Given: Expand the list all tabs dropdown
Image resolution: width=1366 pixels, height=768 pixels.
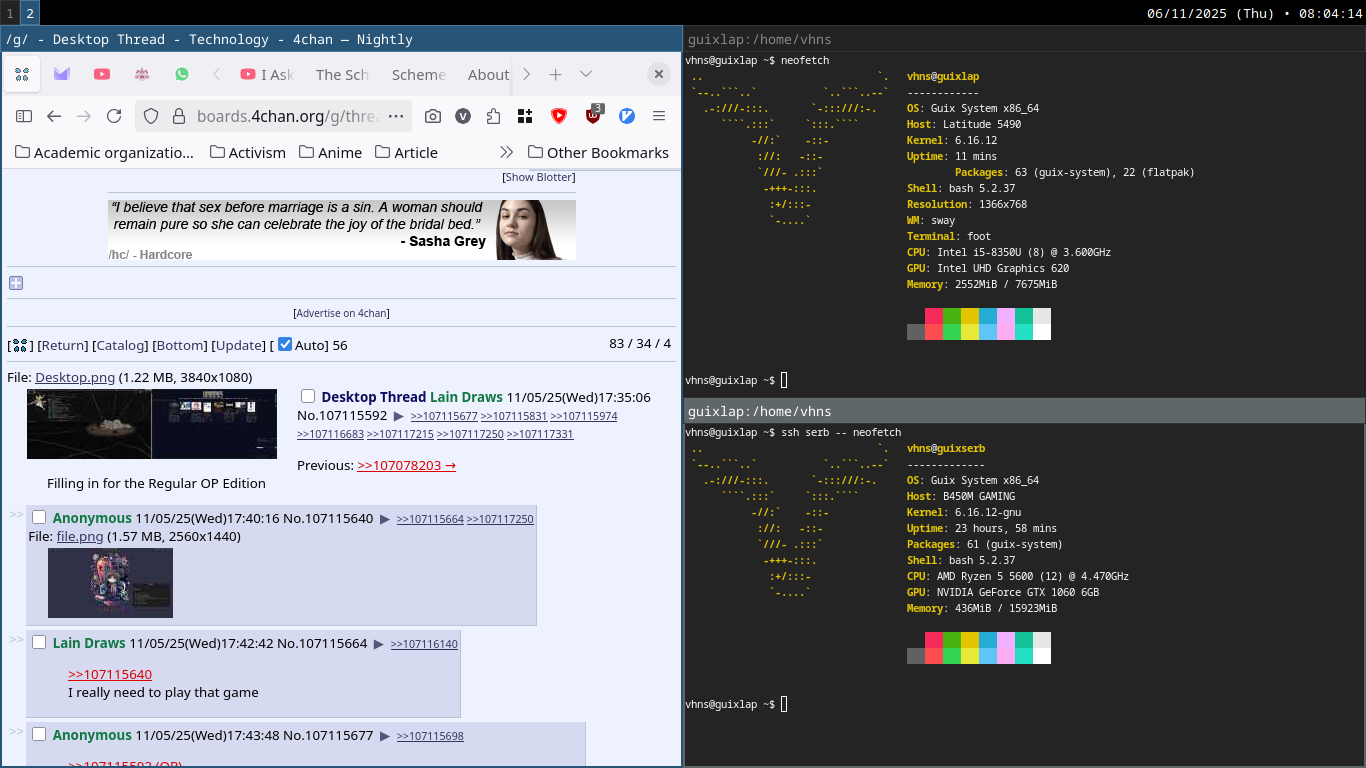Looking at the screenshot, I should pyautogui.click(x=586, y=74).
